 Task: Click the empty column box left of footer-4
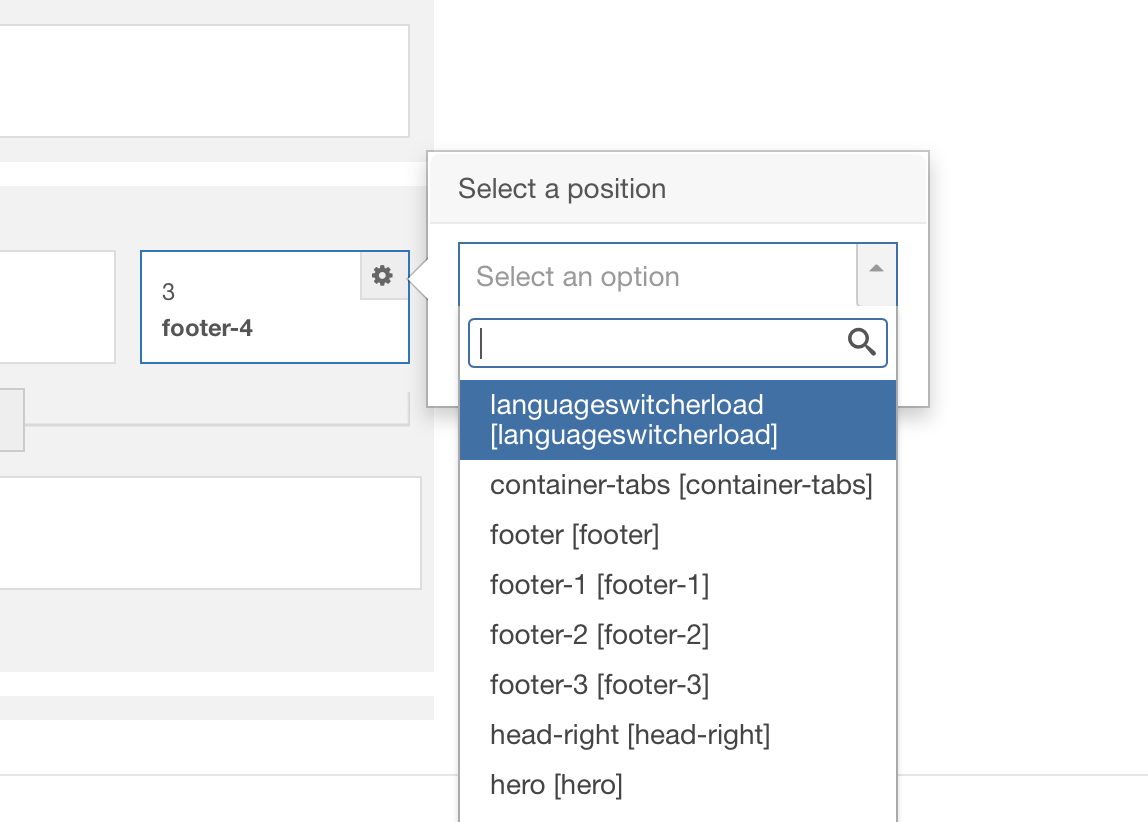[x=57, y=306]
